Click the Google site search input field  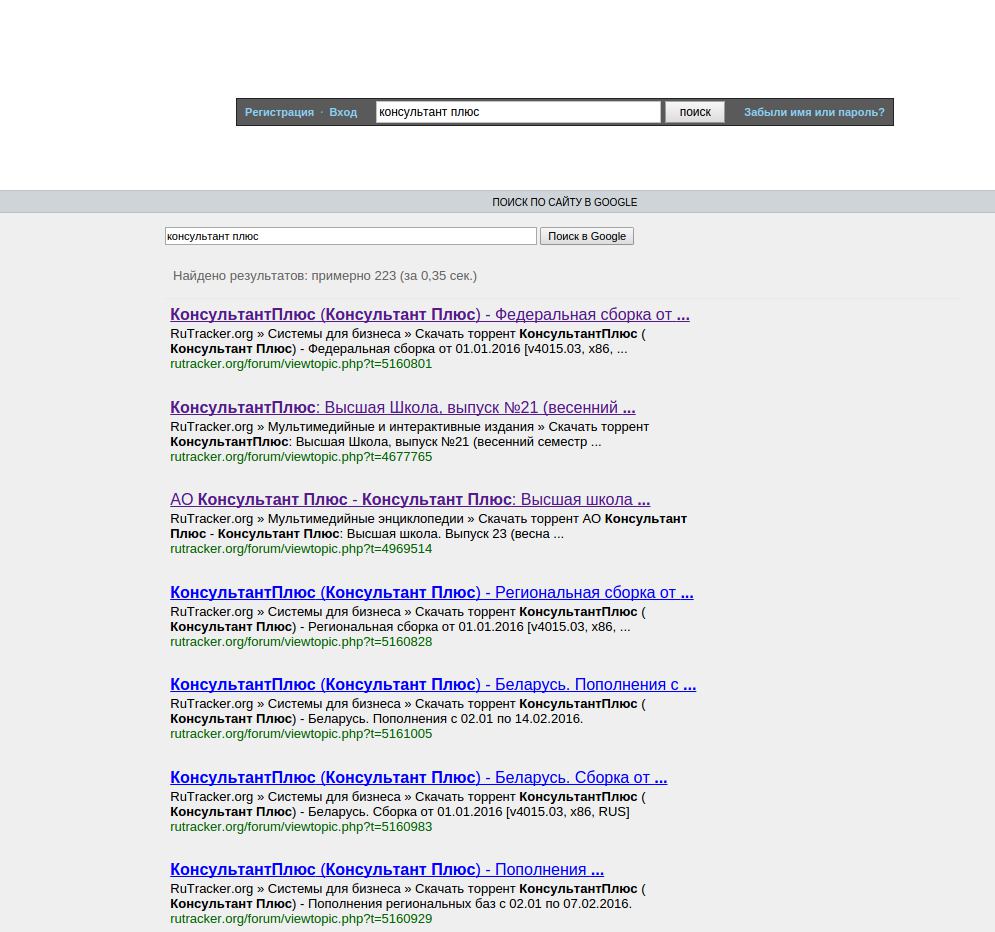tap(351, 236)
